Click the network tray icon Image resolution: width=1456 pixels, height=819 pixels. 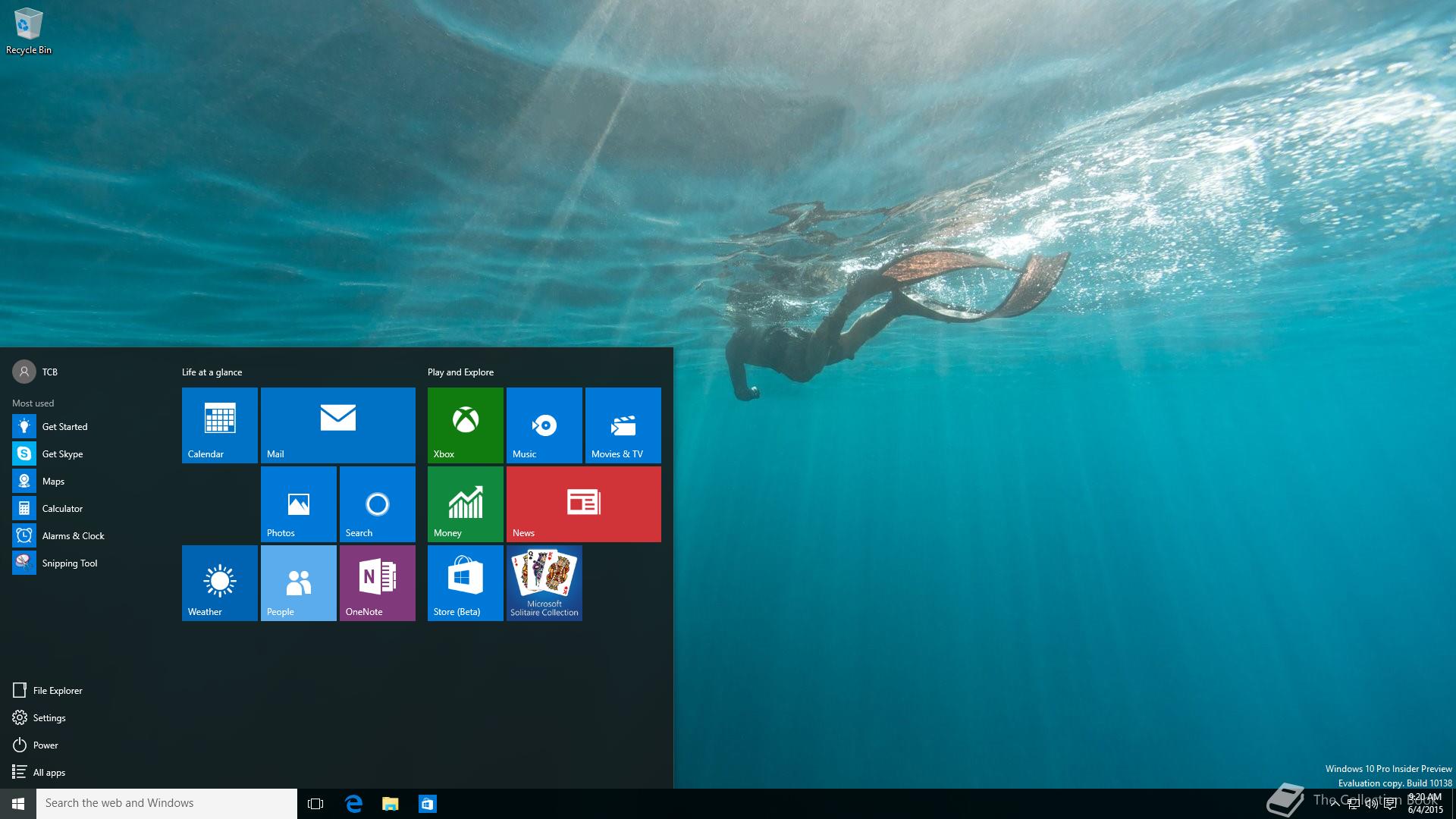click(1353, 804)
